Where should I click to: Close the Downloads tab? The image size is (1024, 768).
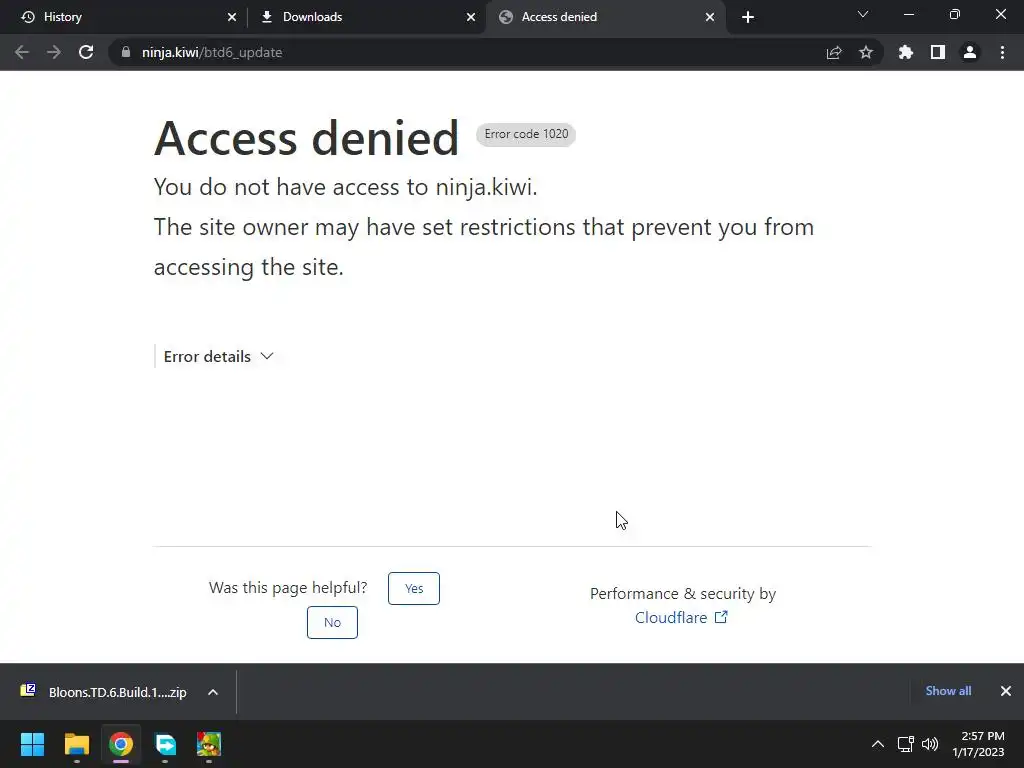tap(471, 17)
